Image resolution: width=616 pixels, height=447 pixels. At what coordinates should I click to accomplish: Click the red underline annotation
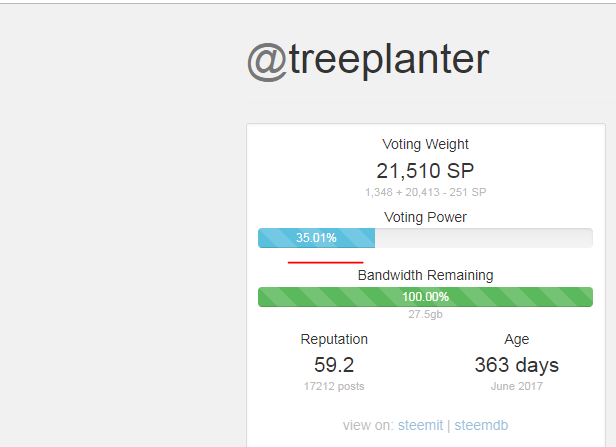[325, 263]
